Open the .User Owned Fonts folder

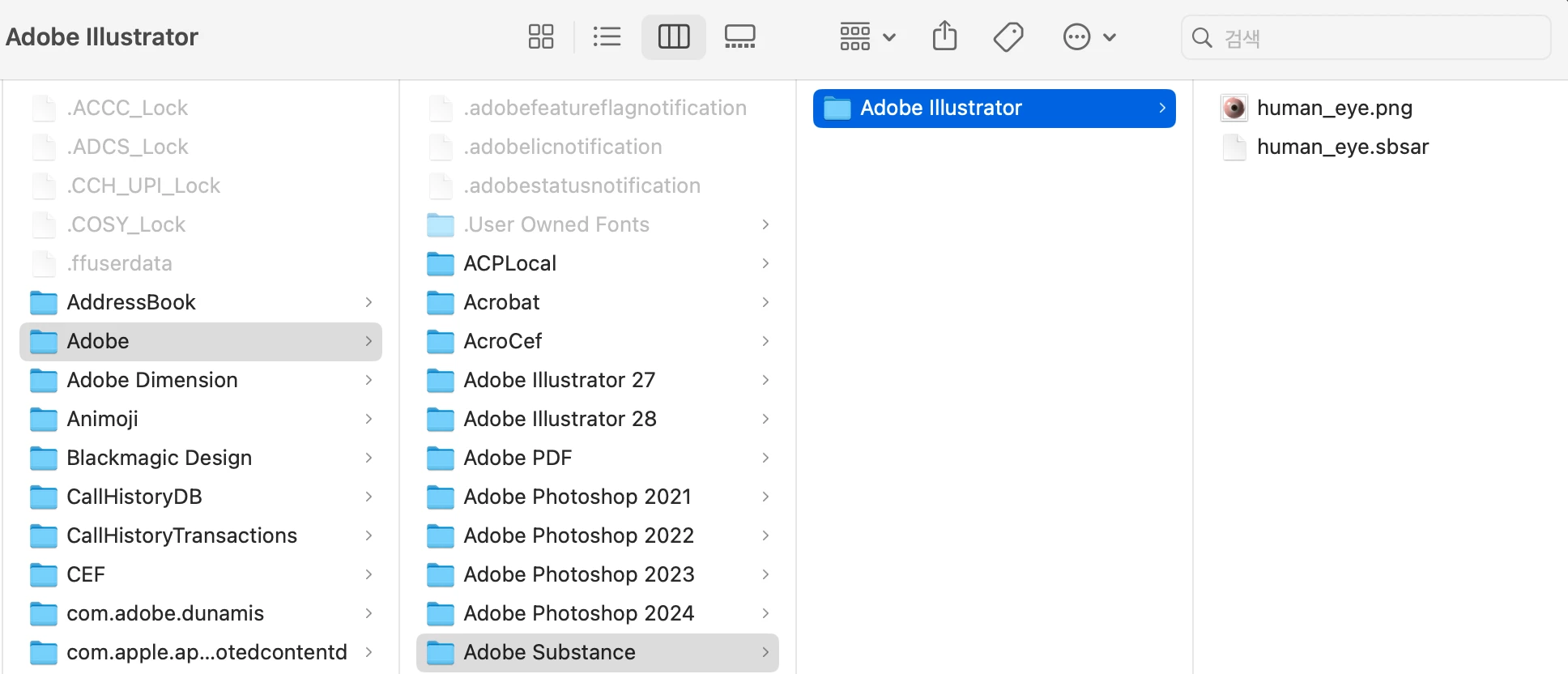pyautogui.click(x=598, y=224)
